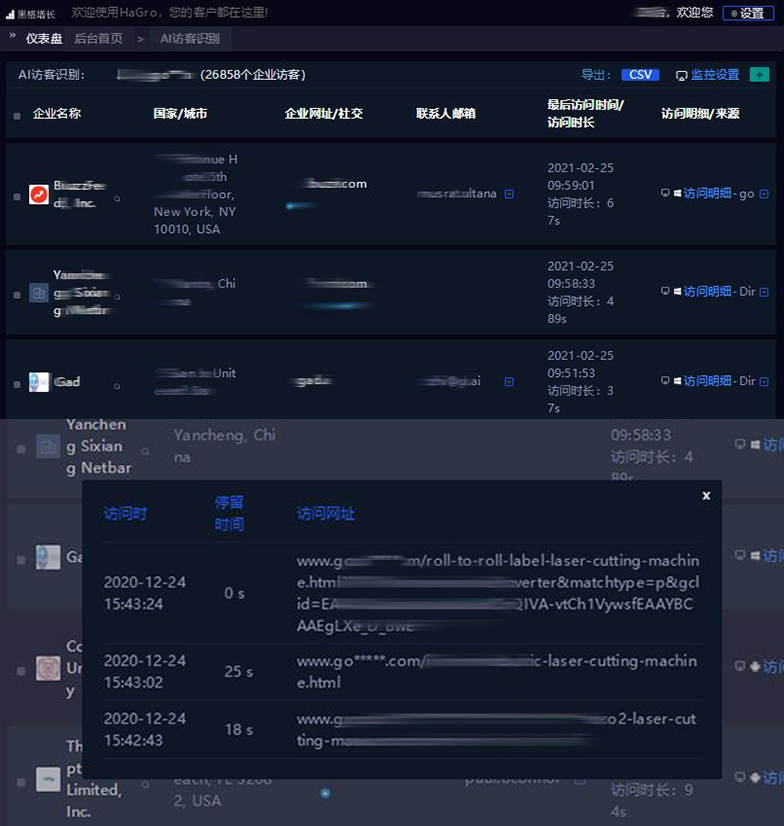Viewport: 784px width, 826px height.
Task: Go to 后台首页 breadcrumb
Action: tap(99, 38)
